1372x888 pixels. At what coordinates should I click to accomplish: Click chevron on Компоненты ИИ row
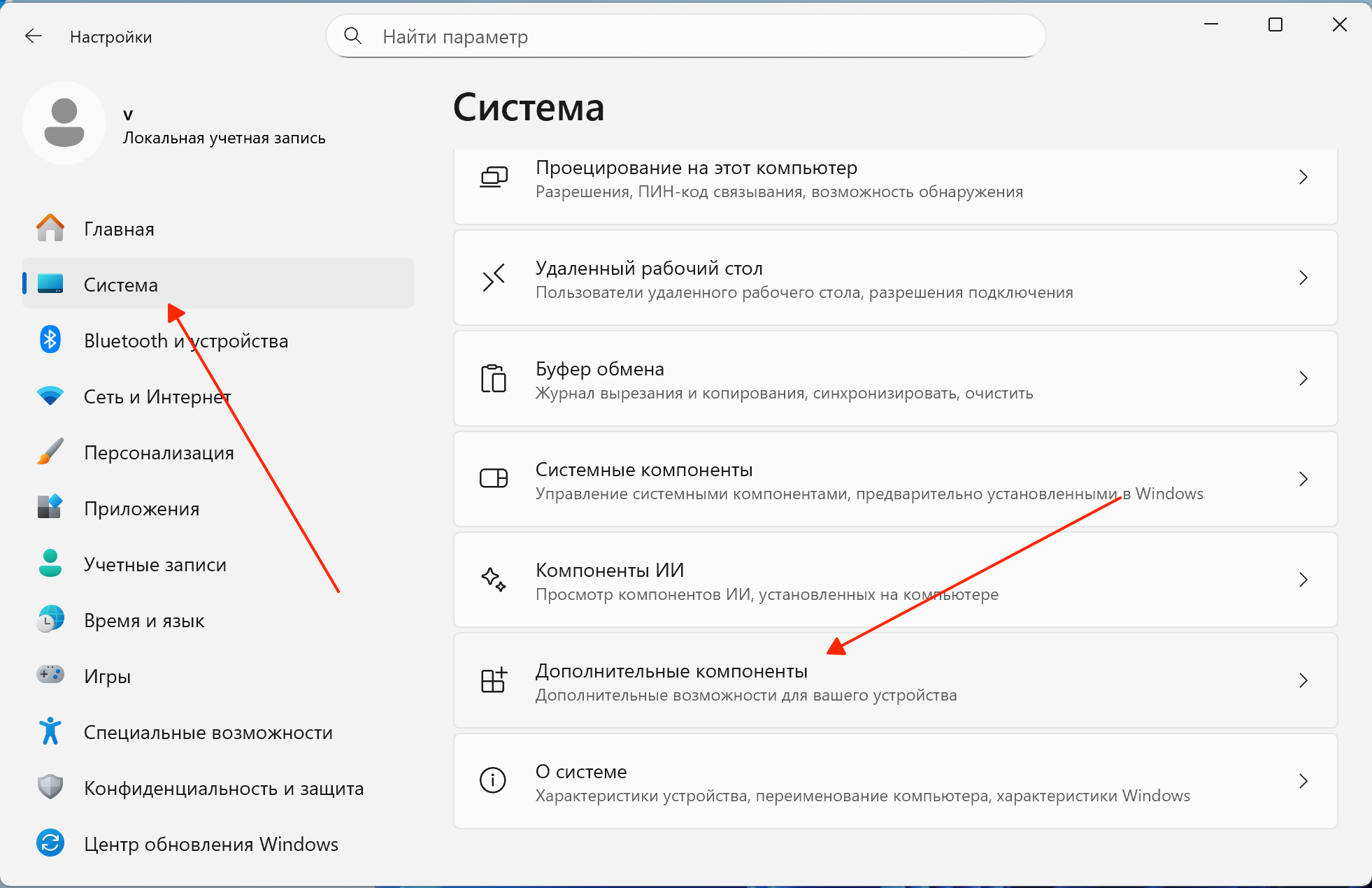coord(1303,580)
